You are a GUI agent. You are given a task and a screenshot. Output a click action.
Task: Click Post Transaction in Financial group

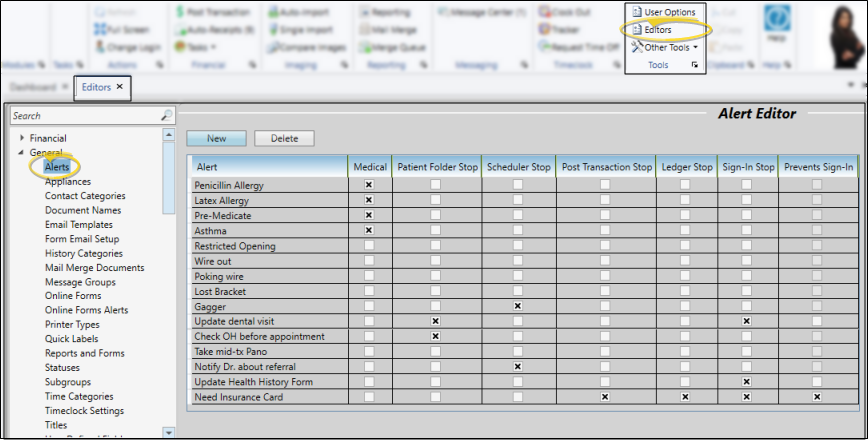(x=212, y=12)
